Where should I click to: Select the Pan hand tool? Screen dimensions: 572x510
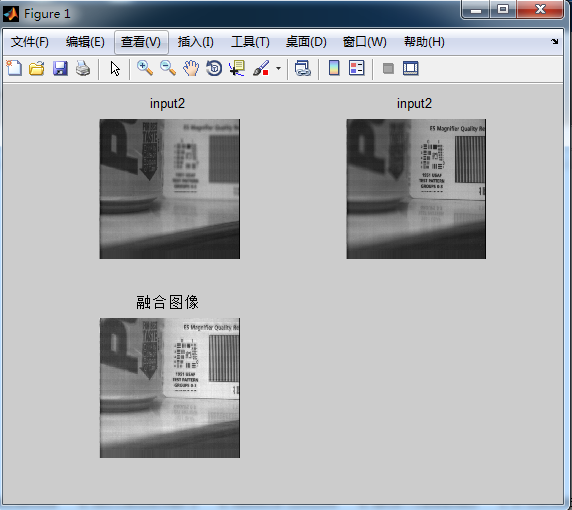pyautogui.click(x=191, y=68)
